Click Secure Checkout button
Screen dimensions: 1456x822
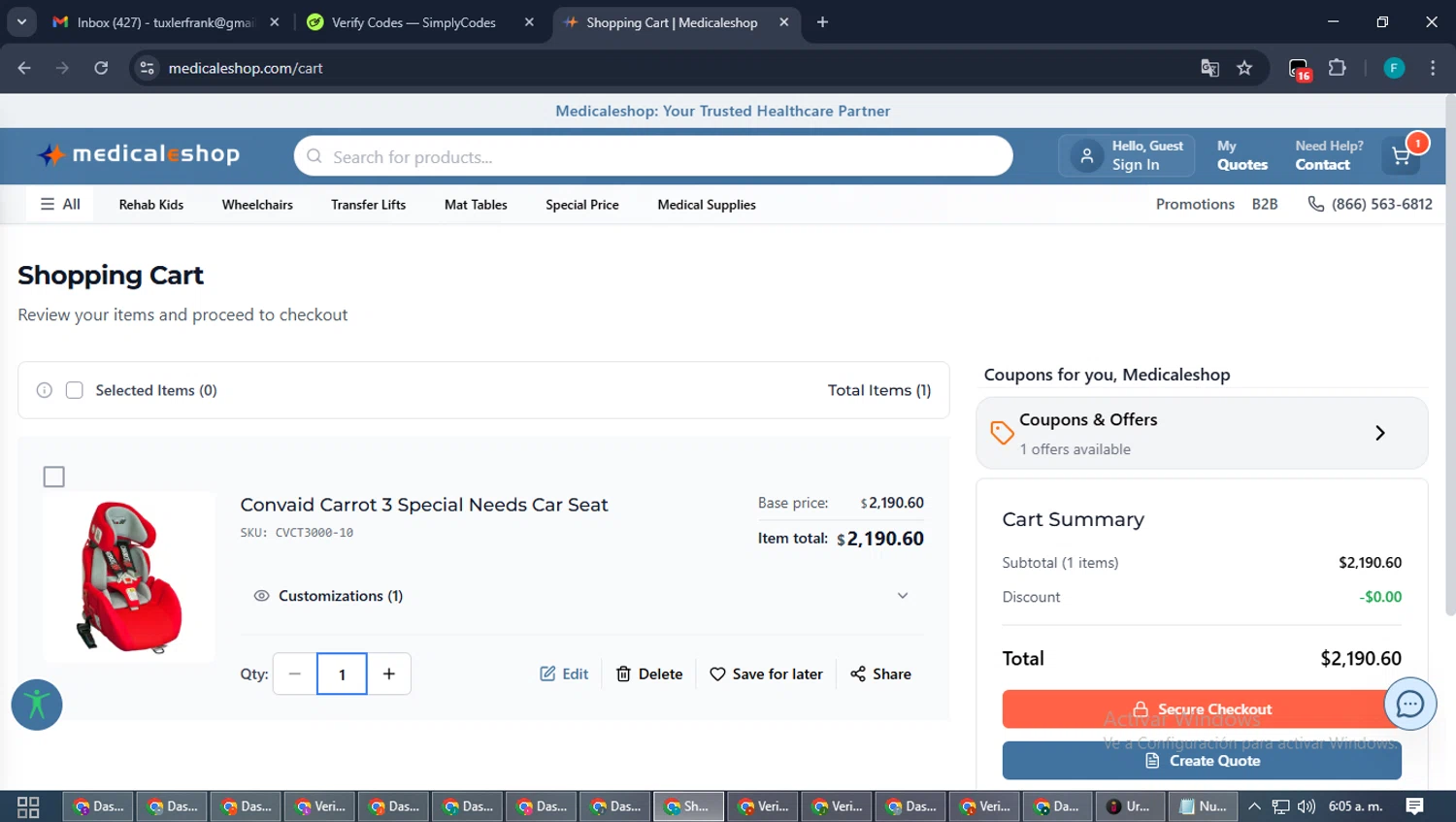(1202, 709)
